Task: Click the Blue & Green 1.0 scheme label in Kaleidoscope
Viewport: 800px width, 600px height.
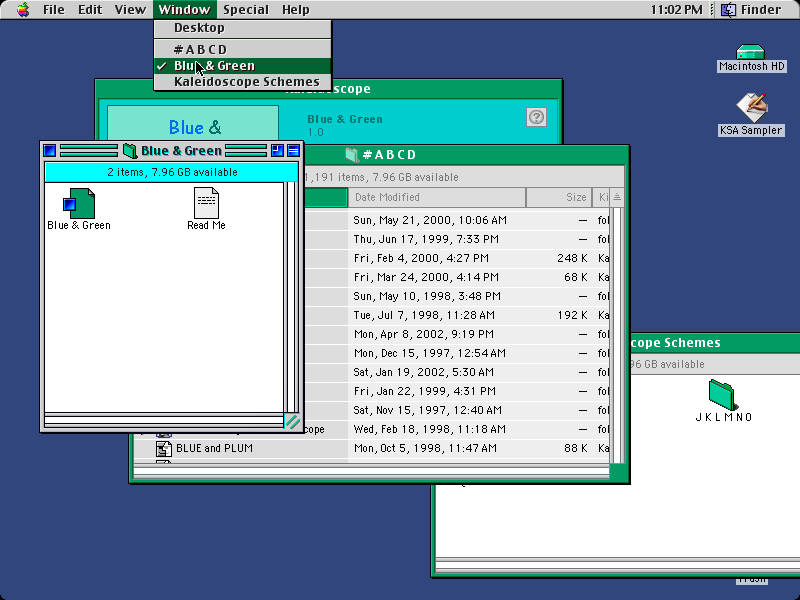Action: [x=344, y=125]
